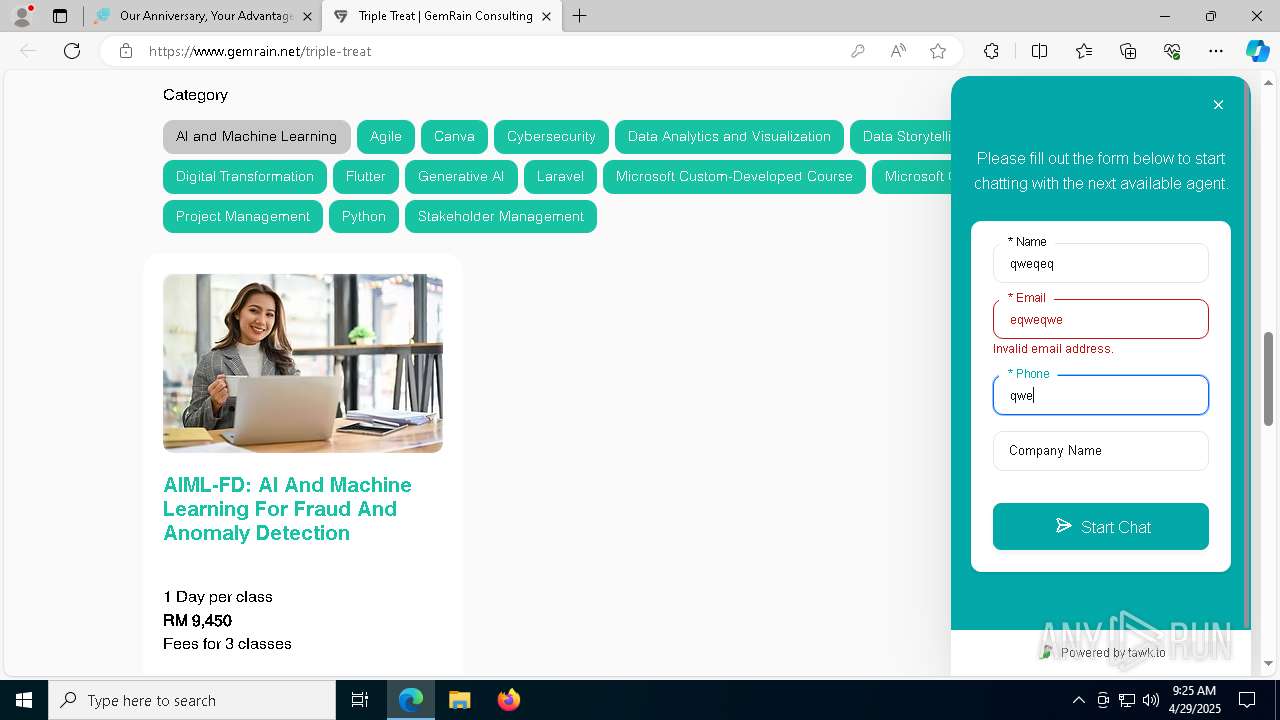The image size is (1280, 720).
Task: Click the scrollbar down arrow
Action: pos(1269,663)
